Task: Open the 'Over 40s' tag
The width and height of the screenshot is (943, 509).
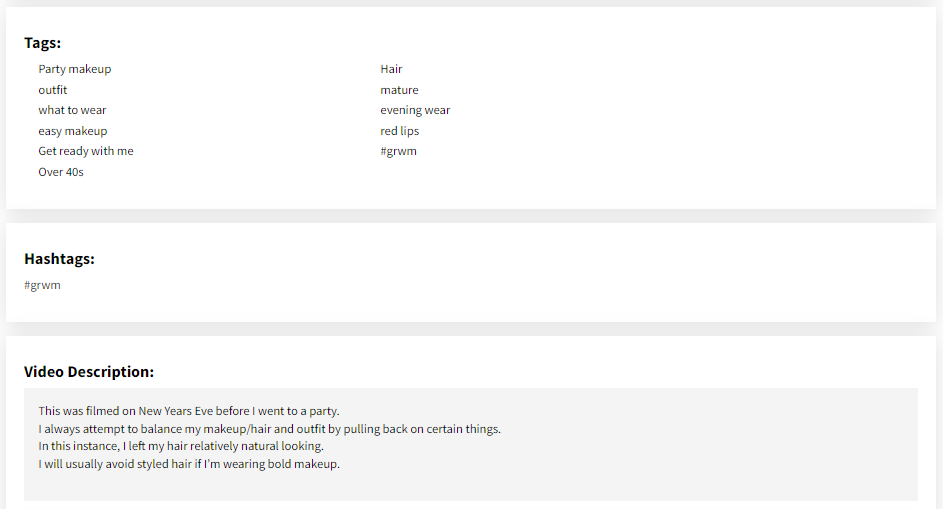Action: pos(61,172)
